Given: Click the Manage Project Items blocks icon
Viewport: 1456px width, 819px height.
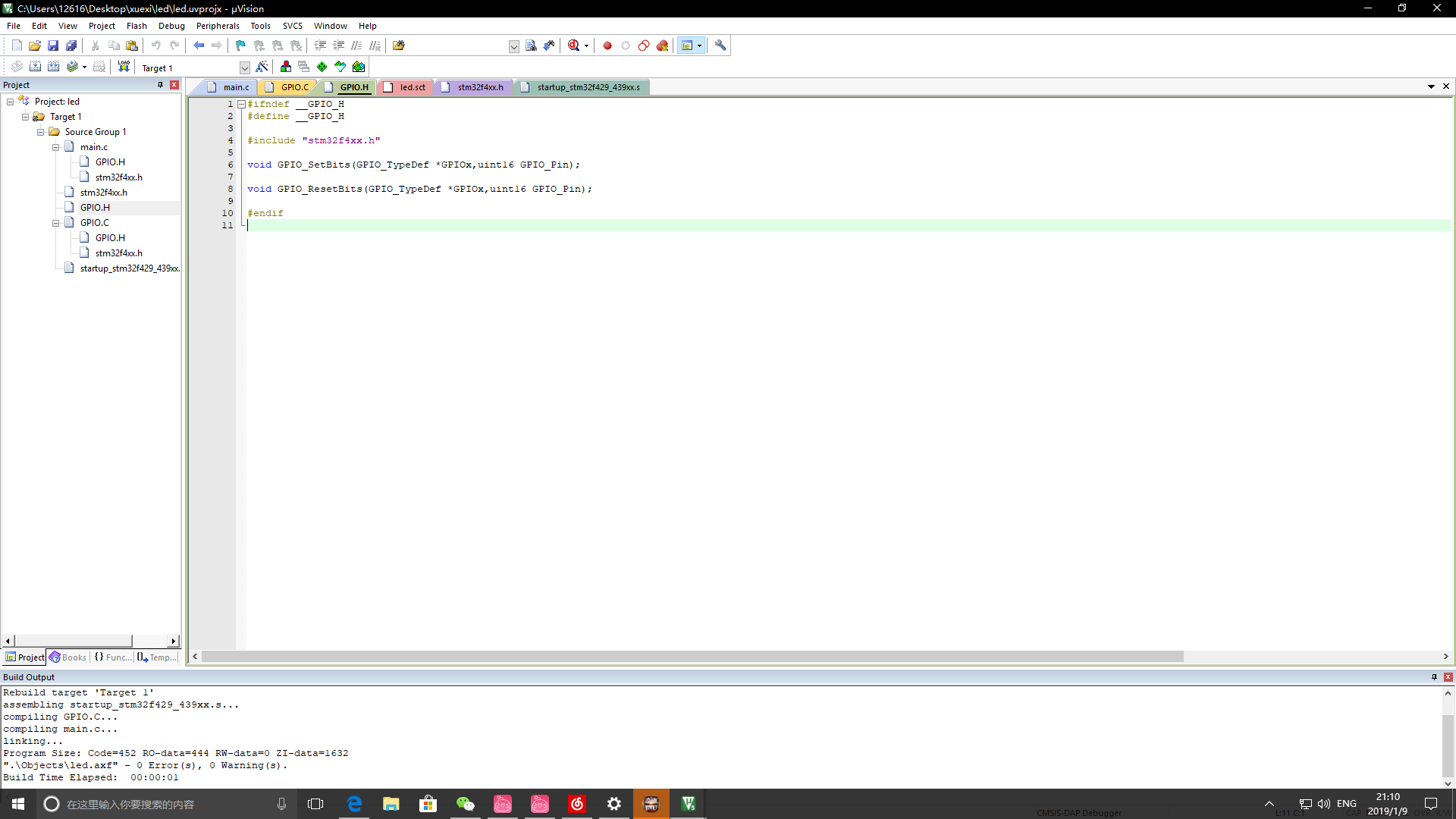Looking at the screenshot, I should click(x=285, y=67).
